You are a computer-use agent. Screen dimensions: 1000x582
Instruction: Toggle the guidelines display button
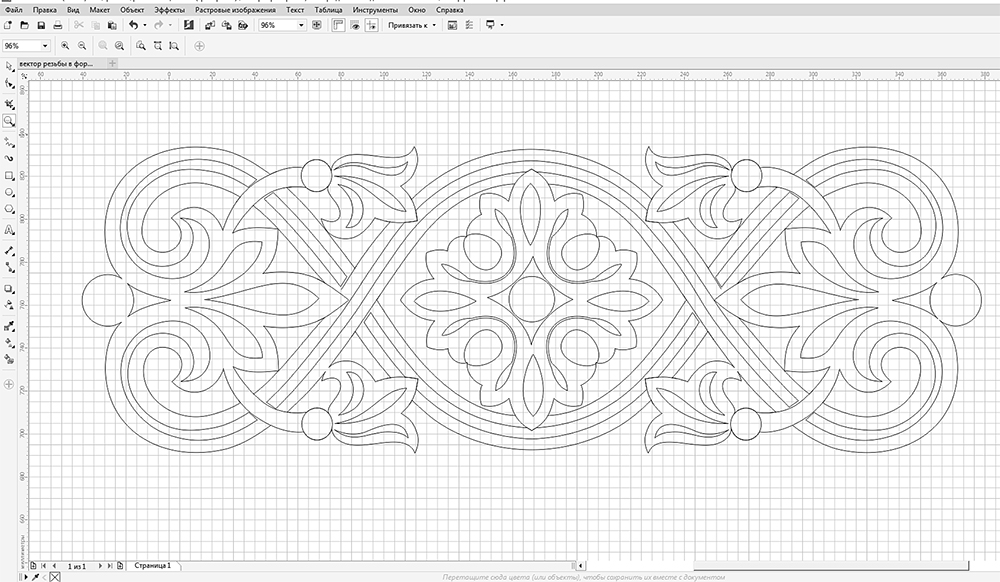[370, 24]
